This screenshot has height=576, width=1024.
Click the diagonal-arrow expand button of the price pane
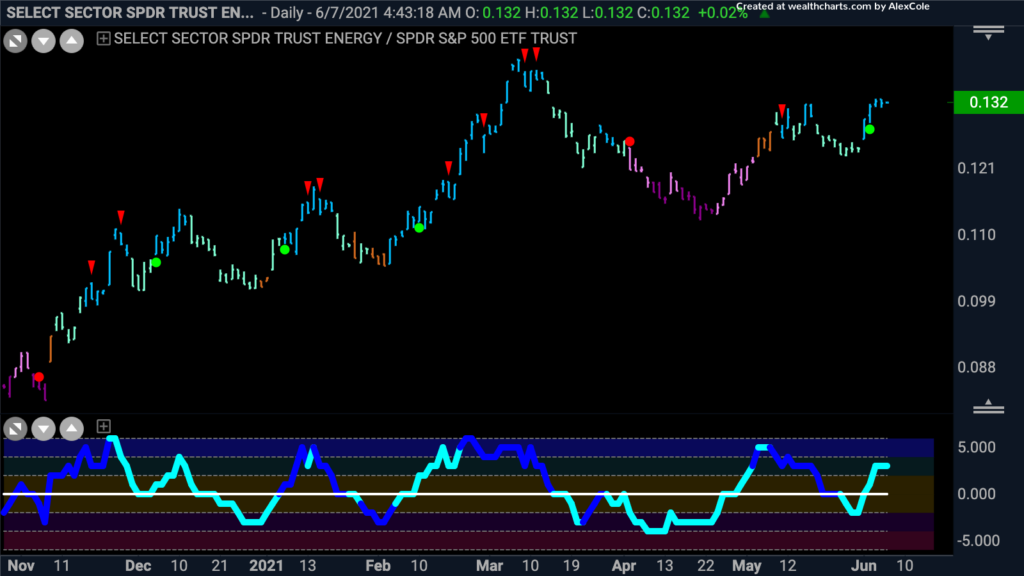click(15, 41)
